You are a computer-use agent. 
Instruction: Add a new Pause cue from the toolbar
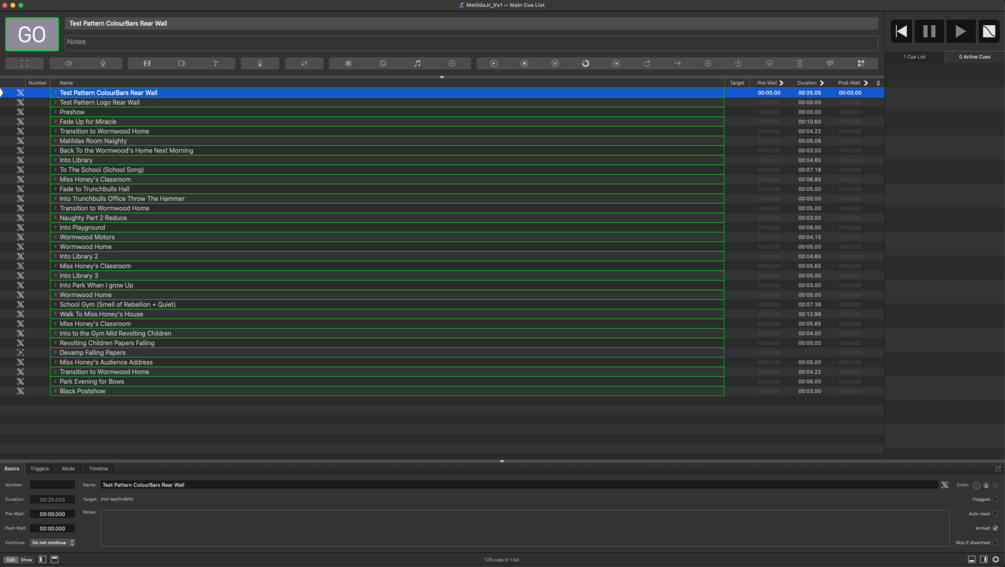(x=555, y=63)
